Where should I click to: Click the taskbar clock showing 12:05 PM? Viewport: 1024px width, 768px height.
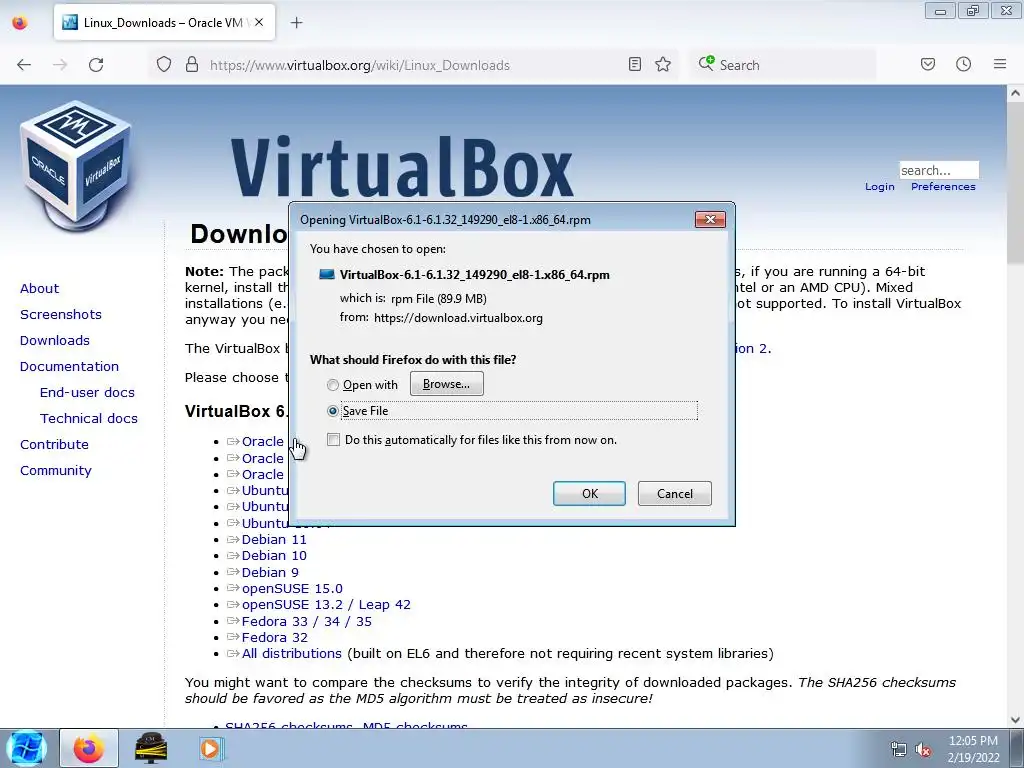973,741
